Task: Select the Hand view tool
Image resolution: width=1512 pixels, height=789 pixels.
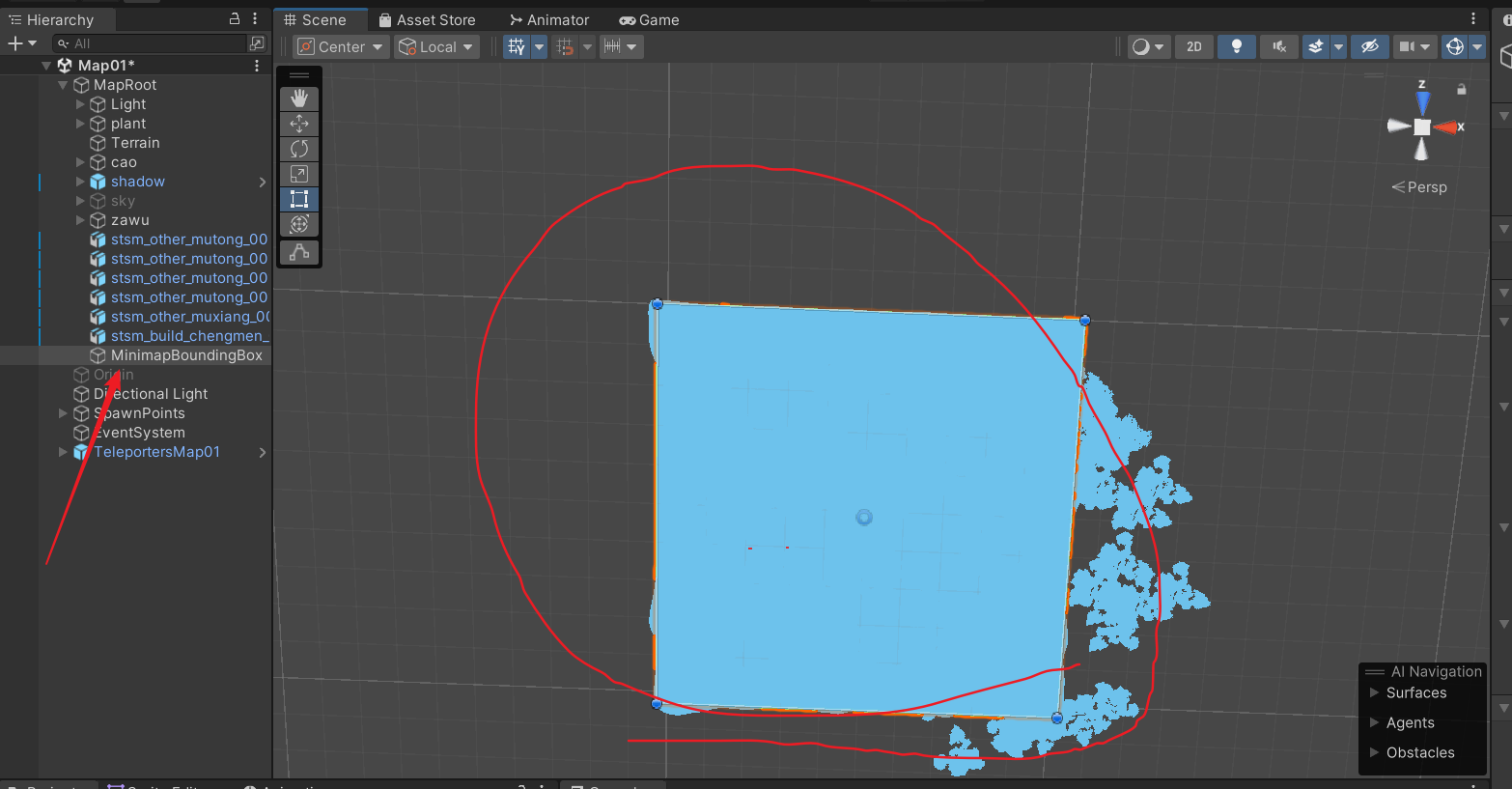Action: (299, 99)
